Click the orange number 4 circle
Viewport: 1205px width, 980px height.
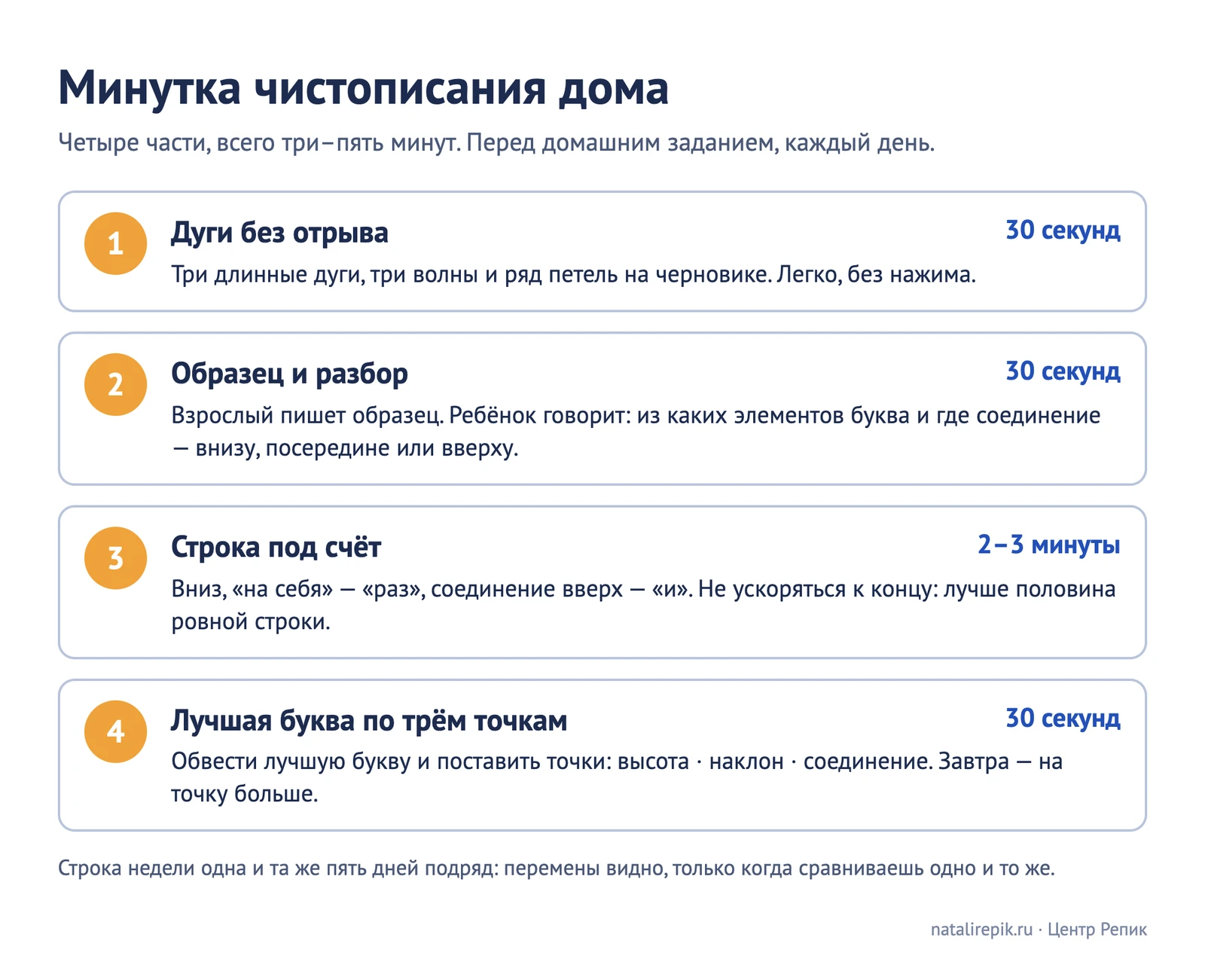(115, 731)
